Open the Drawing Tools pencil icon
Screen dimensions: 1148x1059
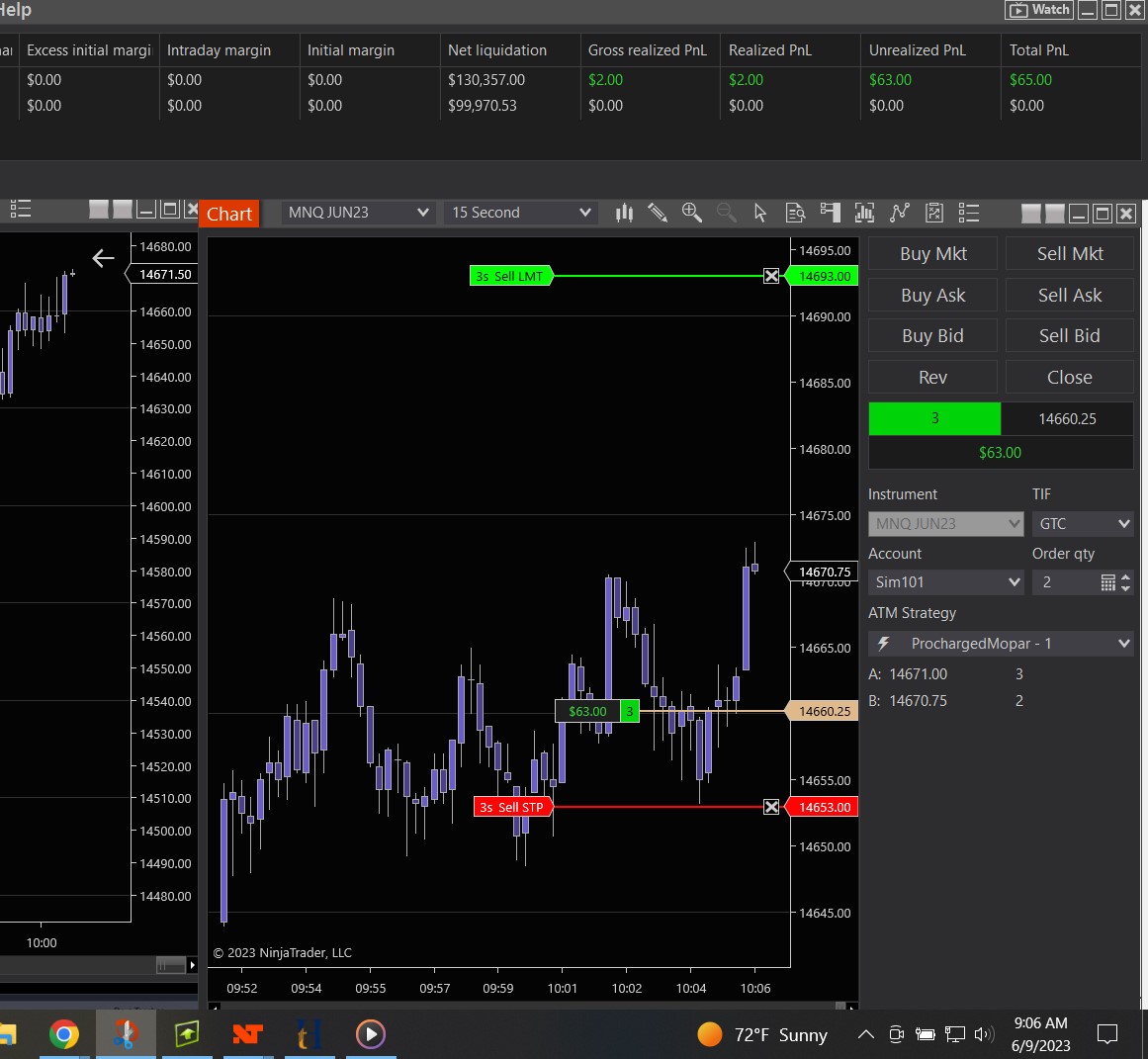[x=658, y=213]
